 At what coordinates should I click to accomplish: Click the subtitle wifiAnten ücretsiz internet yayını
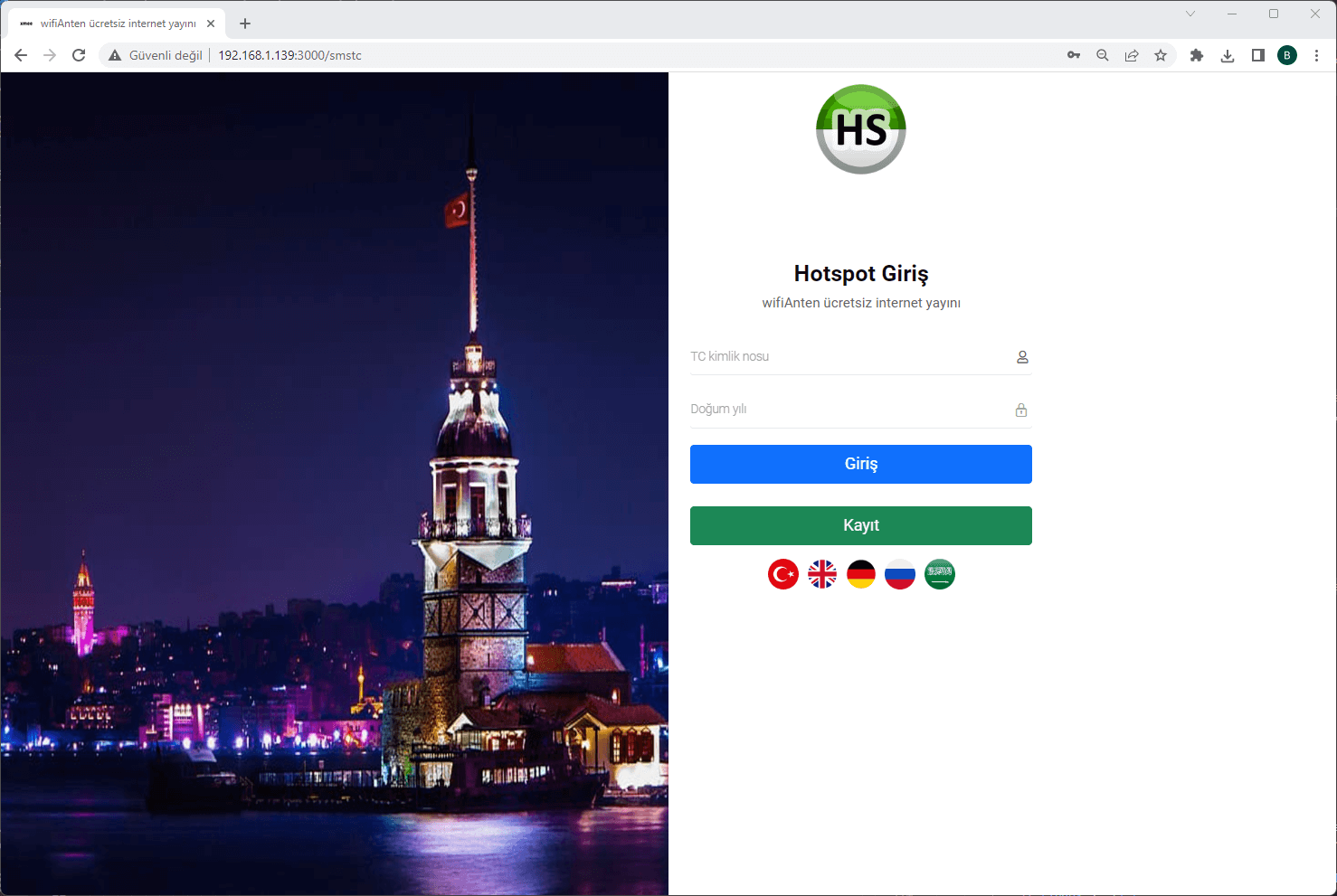861,303
